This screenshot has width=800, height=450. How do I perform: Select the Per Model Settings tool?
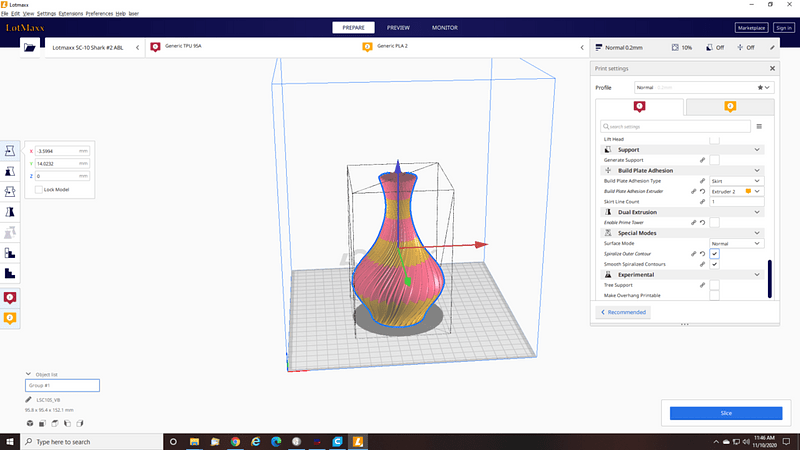[x=10, y=233]
